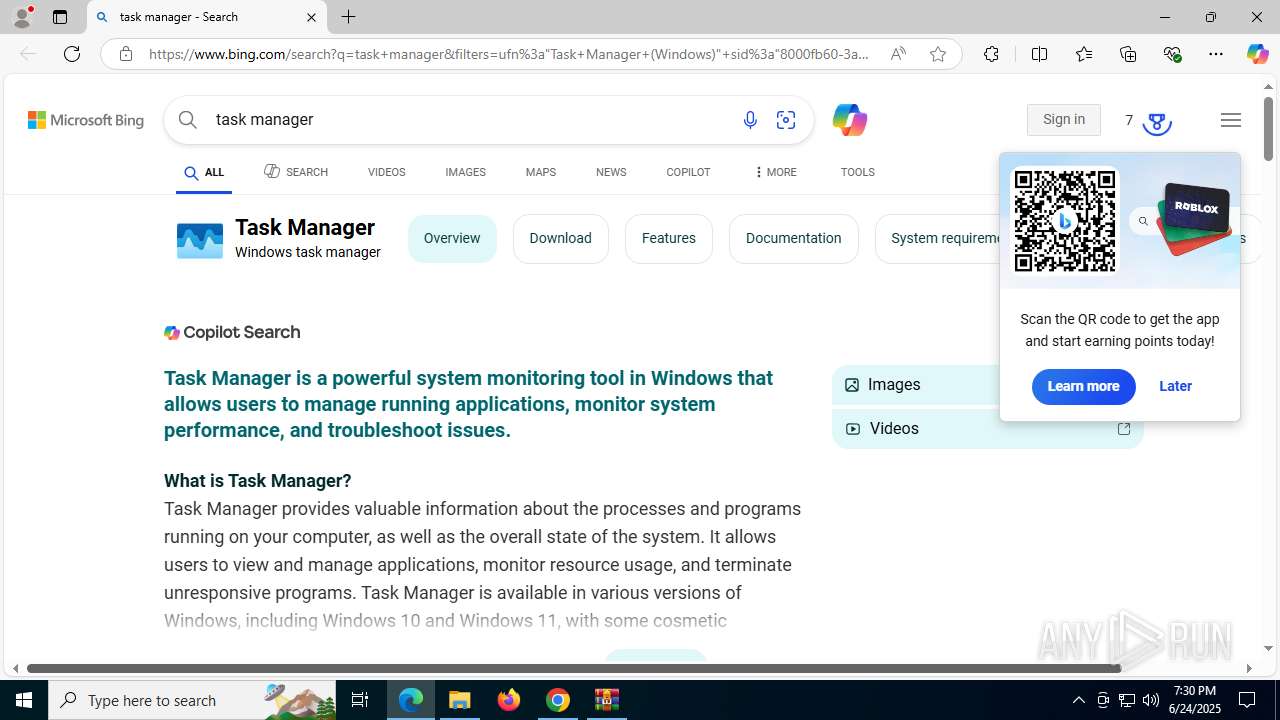Open Videos external link icon
1280x720 pixels.
(x=1124, y=429)
